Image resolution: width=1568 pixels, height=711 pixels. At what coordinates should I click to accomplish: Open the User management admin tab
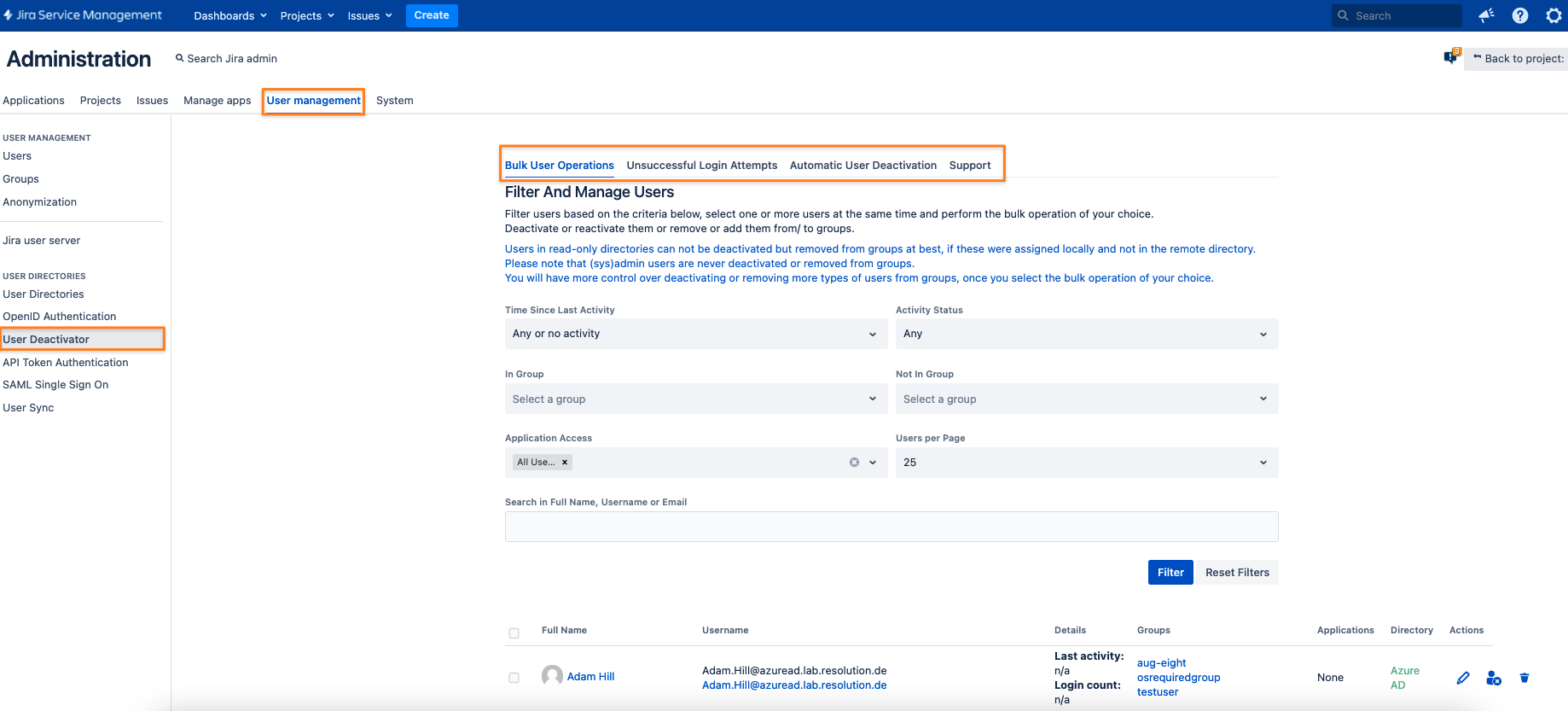tap(314, 101)
